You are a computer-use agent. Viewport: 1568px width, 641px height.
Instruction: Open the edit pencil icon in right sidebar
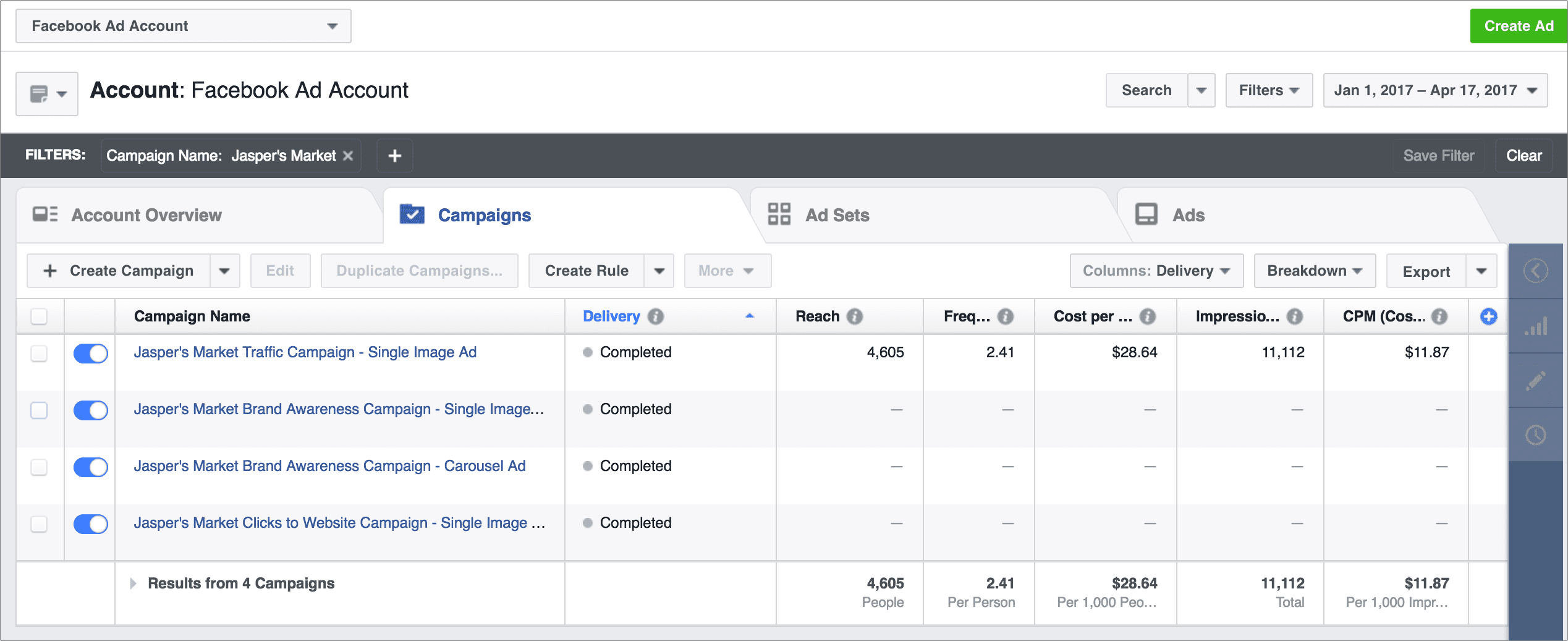pos(1535,380)
